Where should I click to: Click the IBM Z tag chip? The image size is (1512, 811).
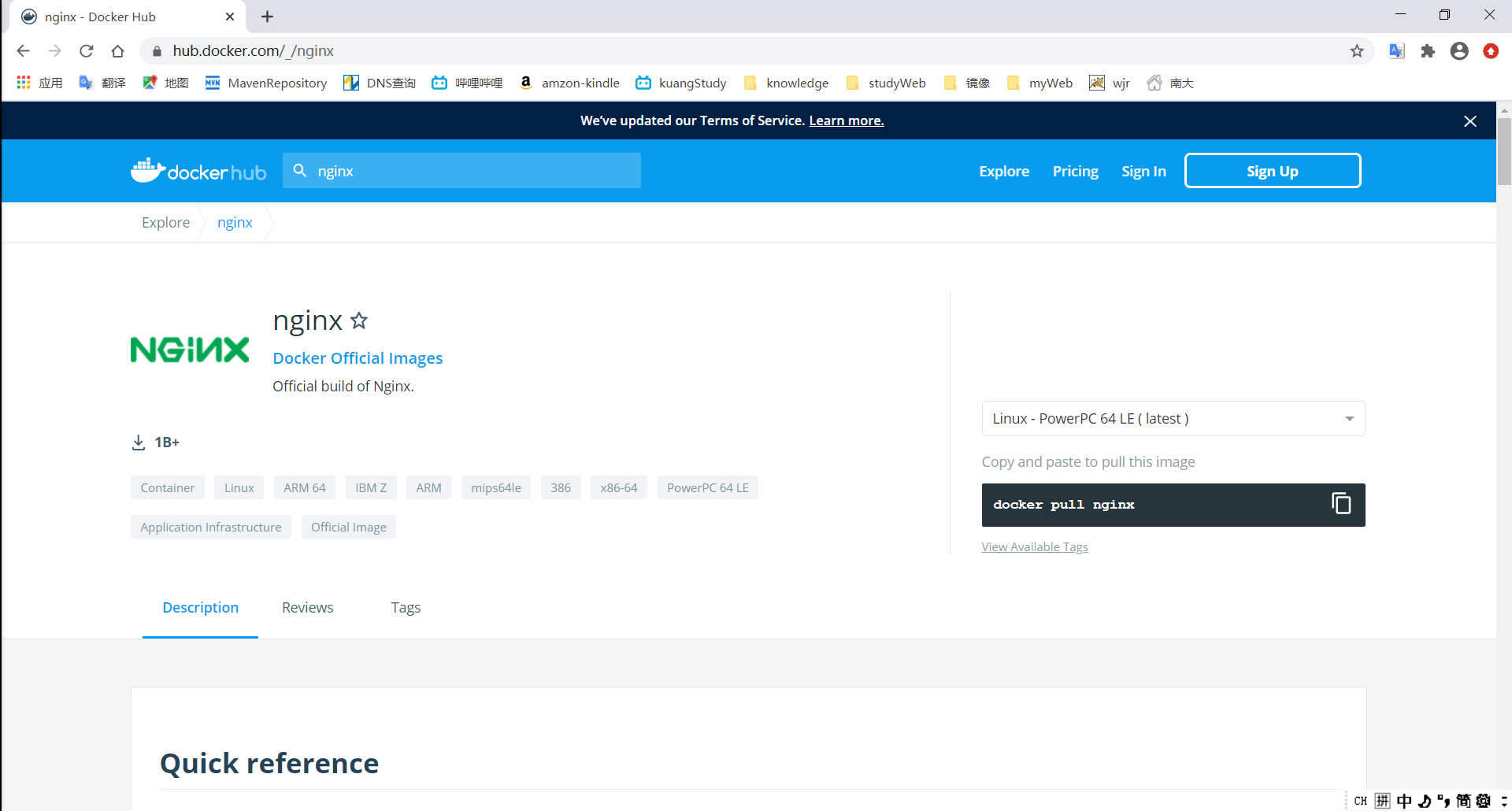tap(371, 488)
